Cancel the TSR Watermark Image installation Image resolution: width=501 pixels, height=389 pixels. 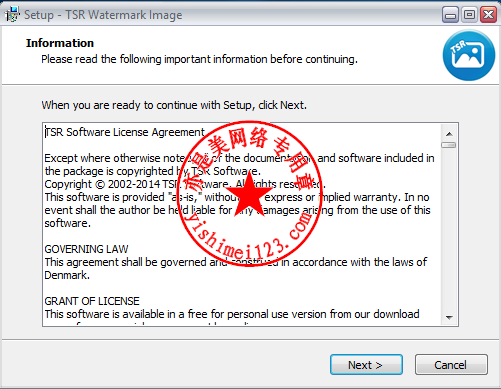coord(451,365)
